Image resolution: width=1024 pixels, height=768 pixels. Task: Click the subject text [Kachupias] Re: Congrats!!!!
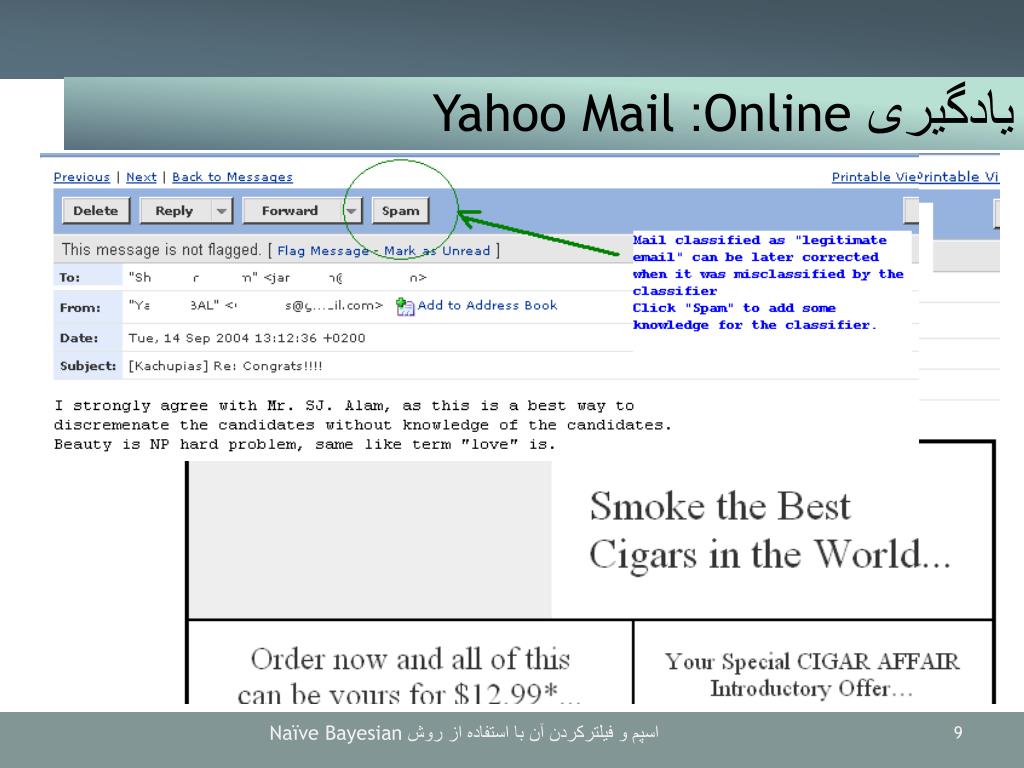225,366
